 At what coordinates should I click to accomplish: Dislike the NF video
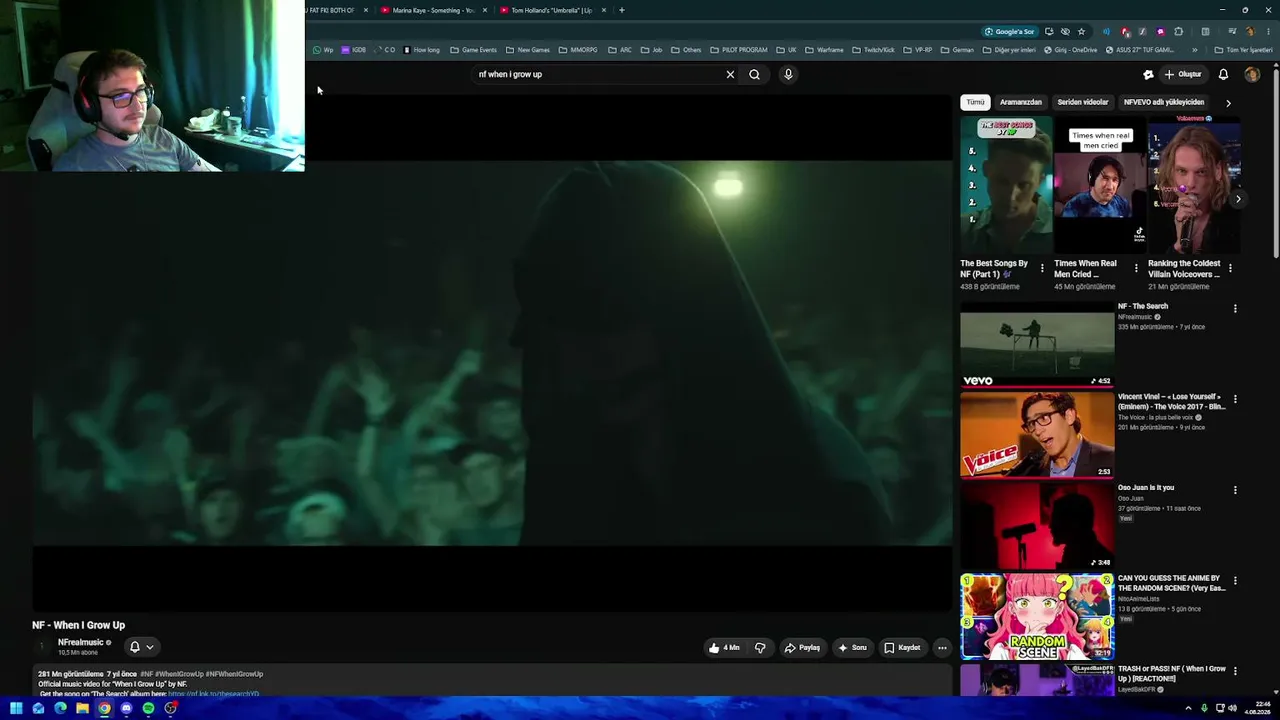click(x=760, y=648)
